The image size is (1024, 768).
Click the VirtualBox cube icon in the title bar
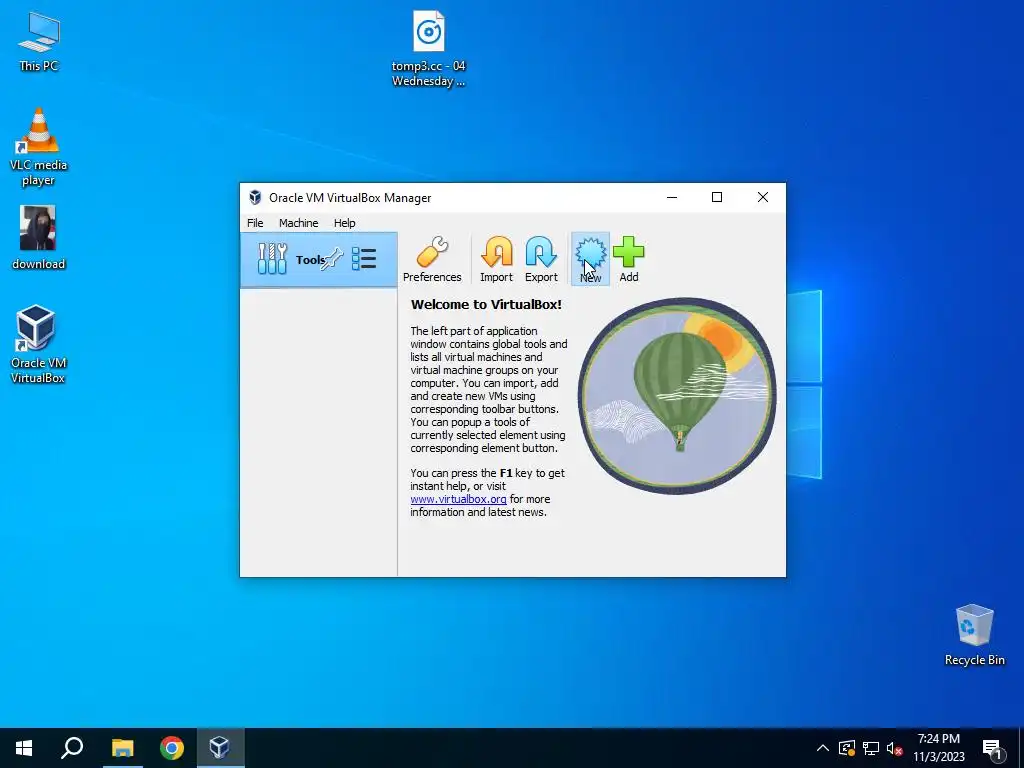click(255, 197)
